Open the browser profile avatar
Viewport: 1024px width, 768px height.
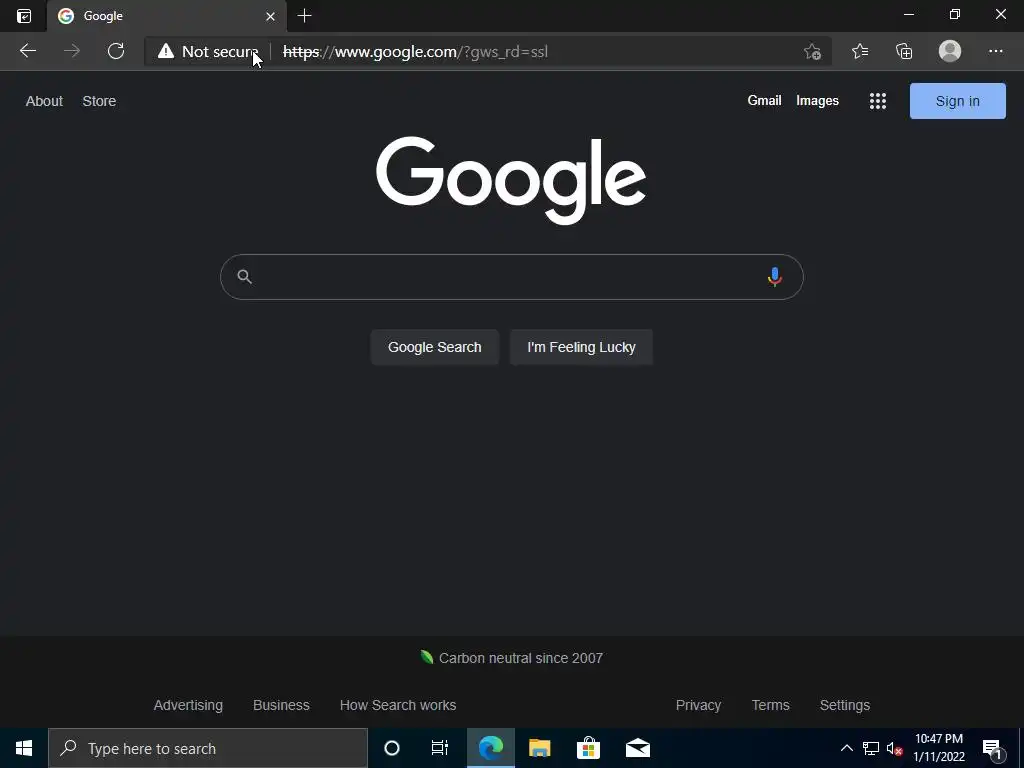[x=950, y=51]
